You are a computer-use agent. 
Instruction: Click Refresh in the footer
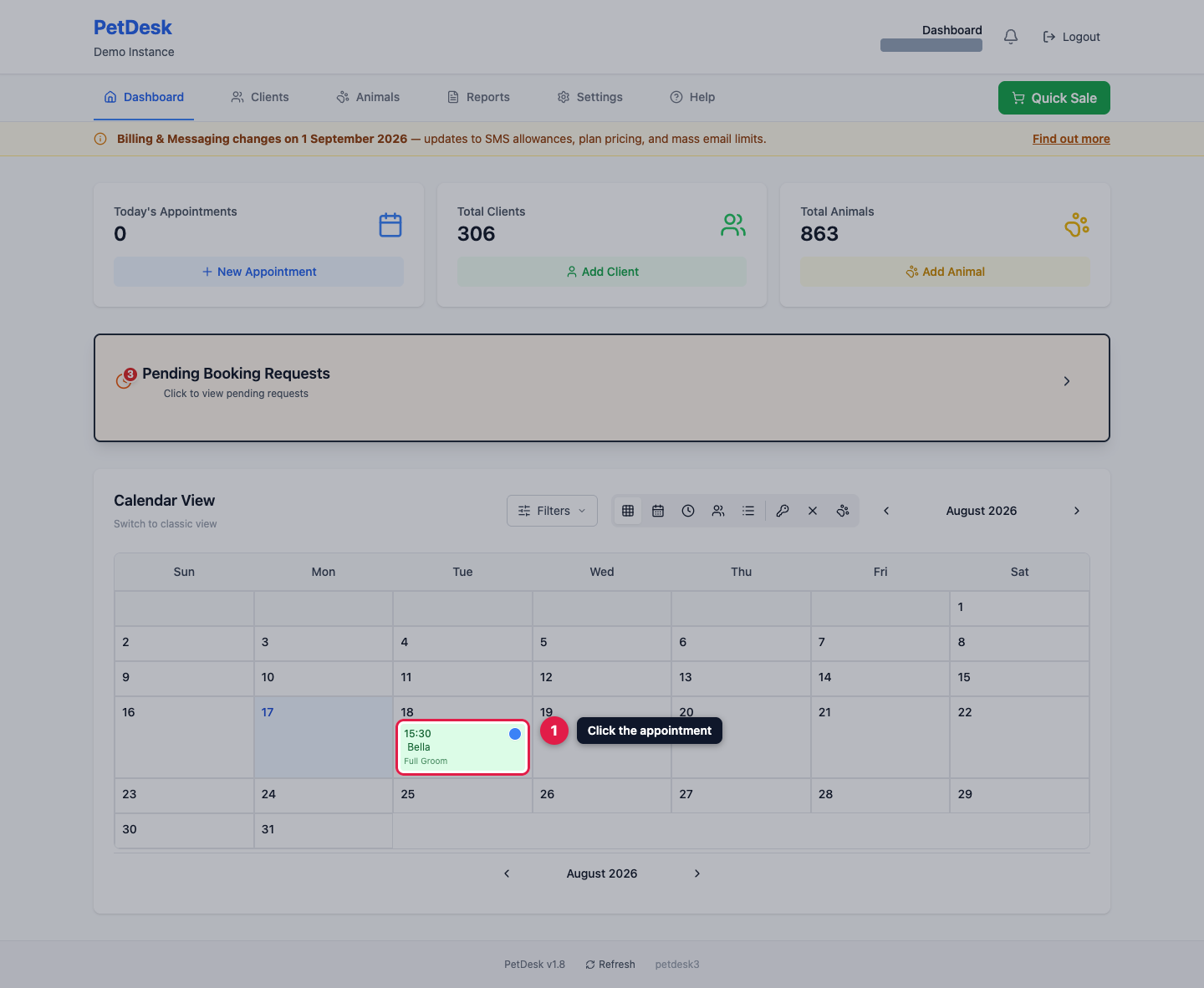tap(610, 965)
